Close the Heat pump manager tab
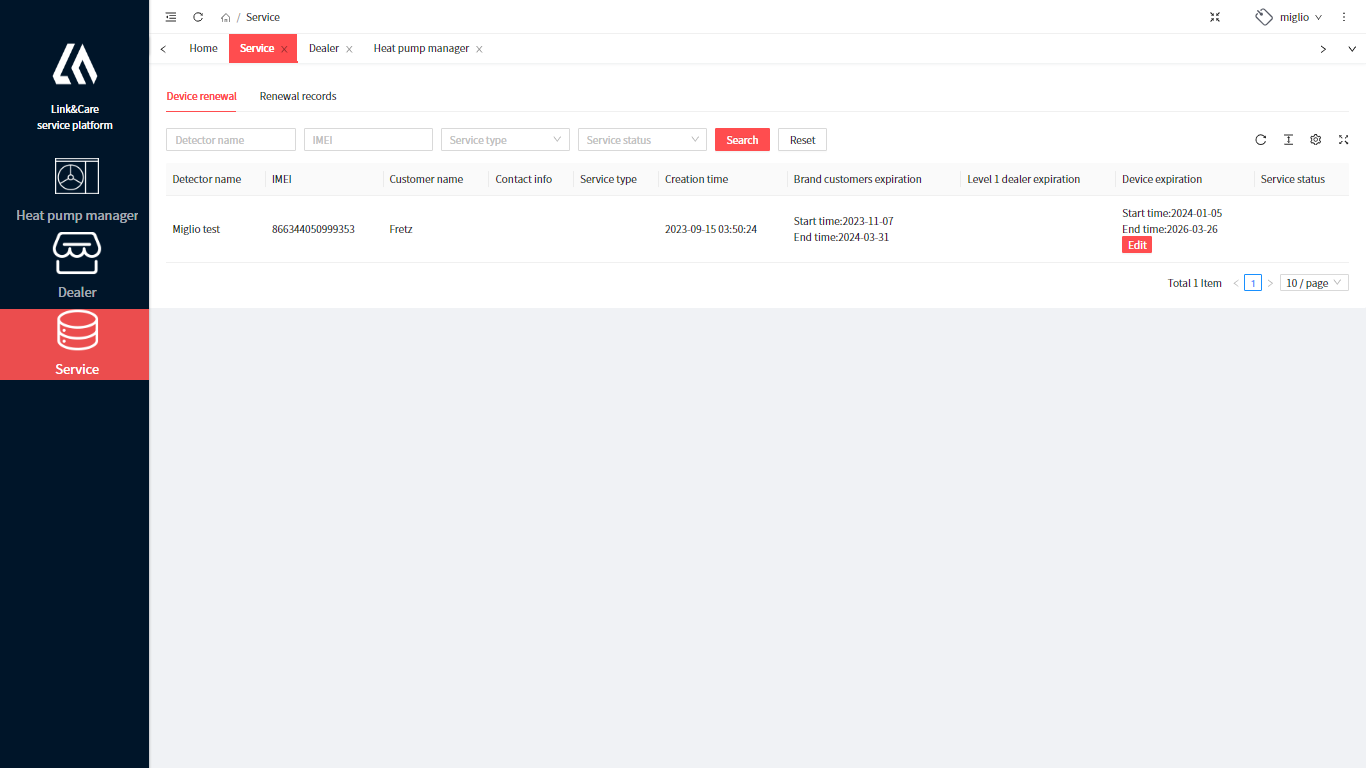 (x=479, y=49)
